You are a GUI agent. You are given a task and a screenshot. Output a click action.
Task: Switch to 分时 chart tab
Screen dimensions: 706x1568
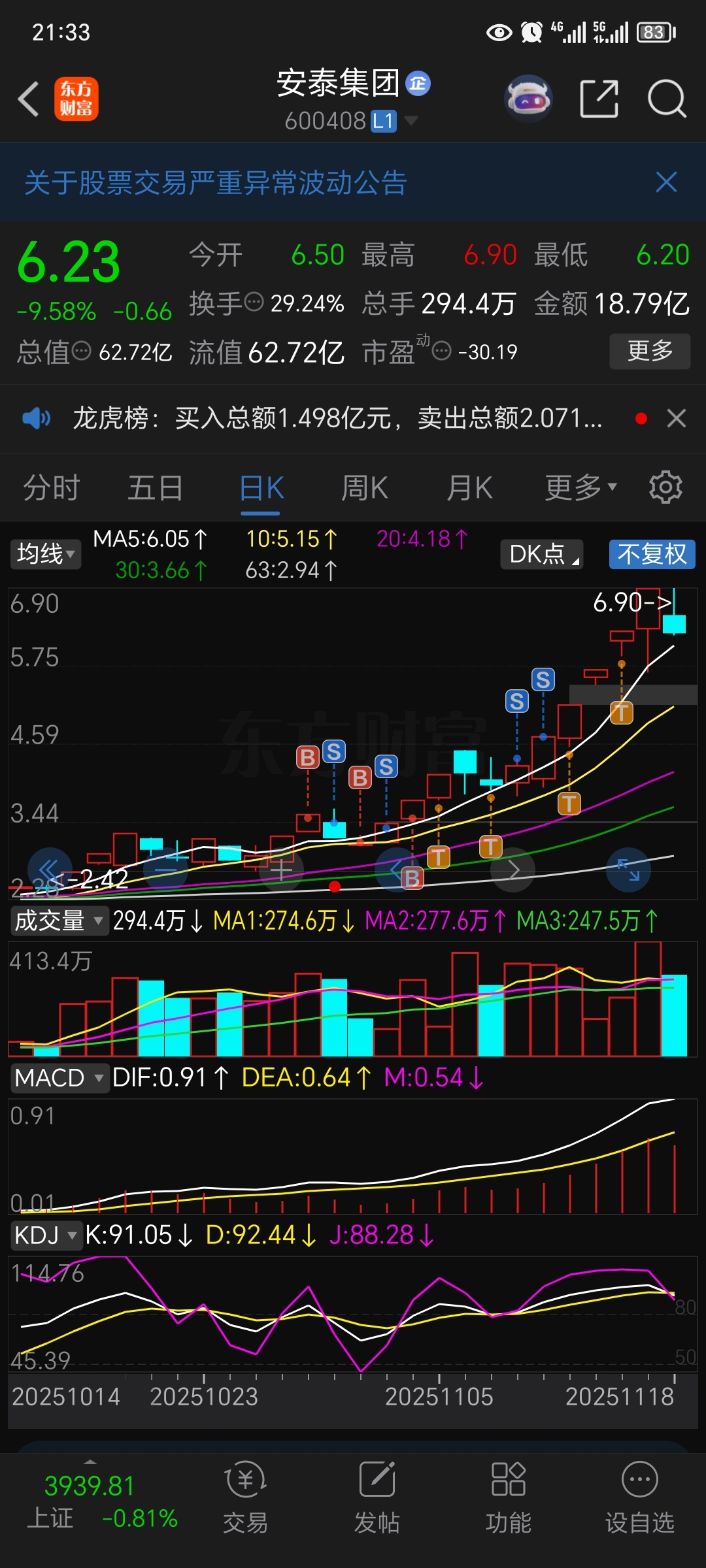tap(51, 488)
